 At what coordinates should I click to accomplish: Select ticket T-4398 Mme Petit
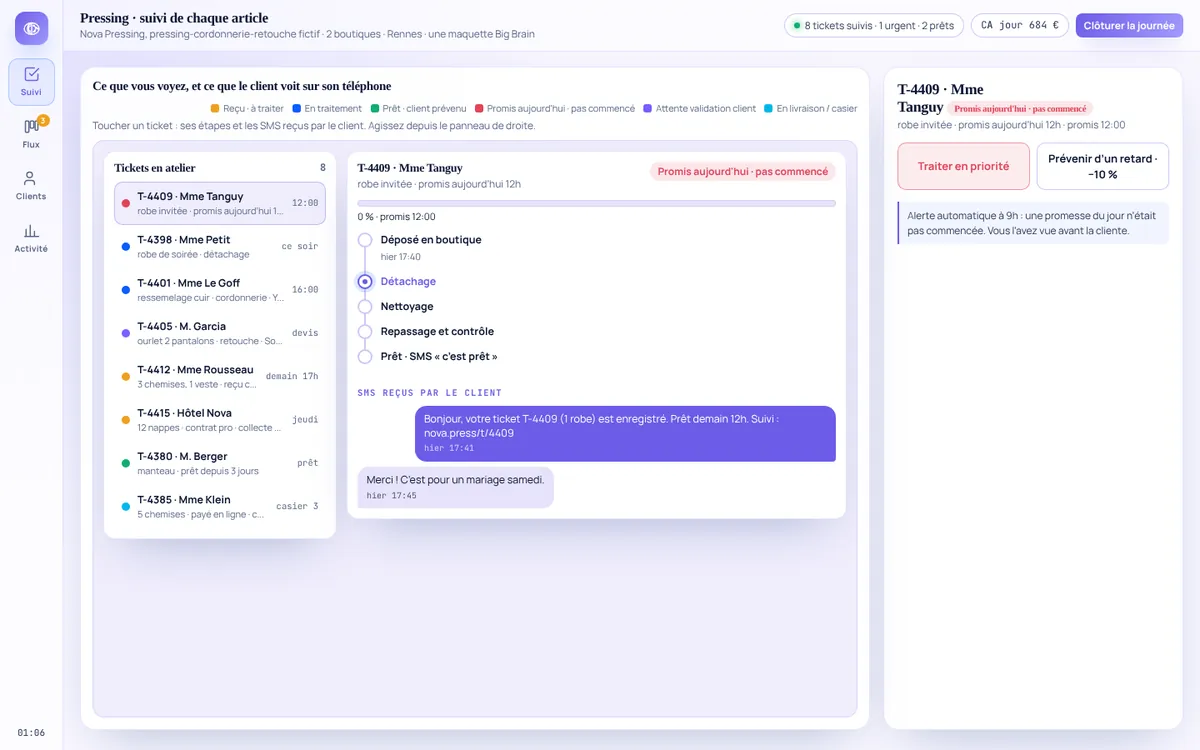219,246
